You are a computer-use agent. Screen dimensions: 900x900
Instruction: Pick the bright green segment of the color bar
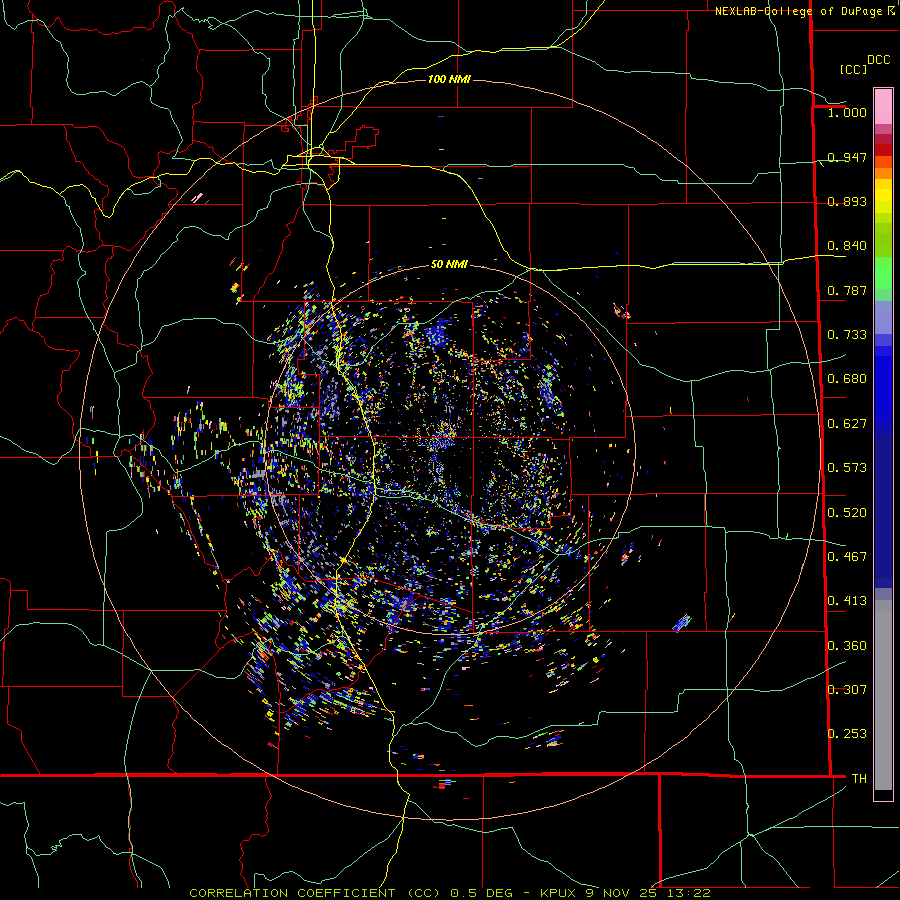click(883, 274)
